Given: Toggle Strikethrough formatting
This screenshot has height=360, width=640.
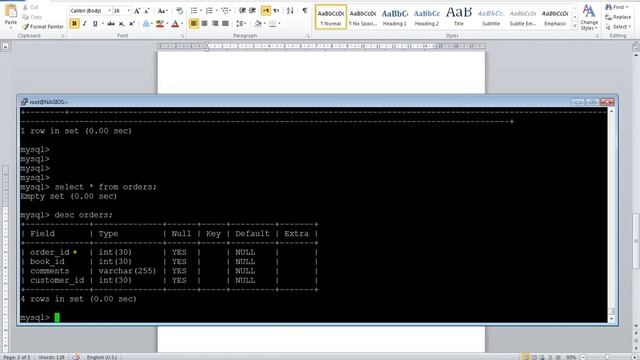Looking at the screenshot, I should point(111,24).
